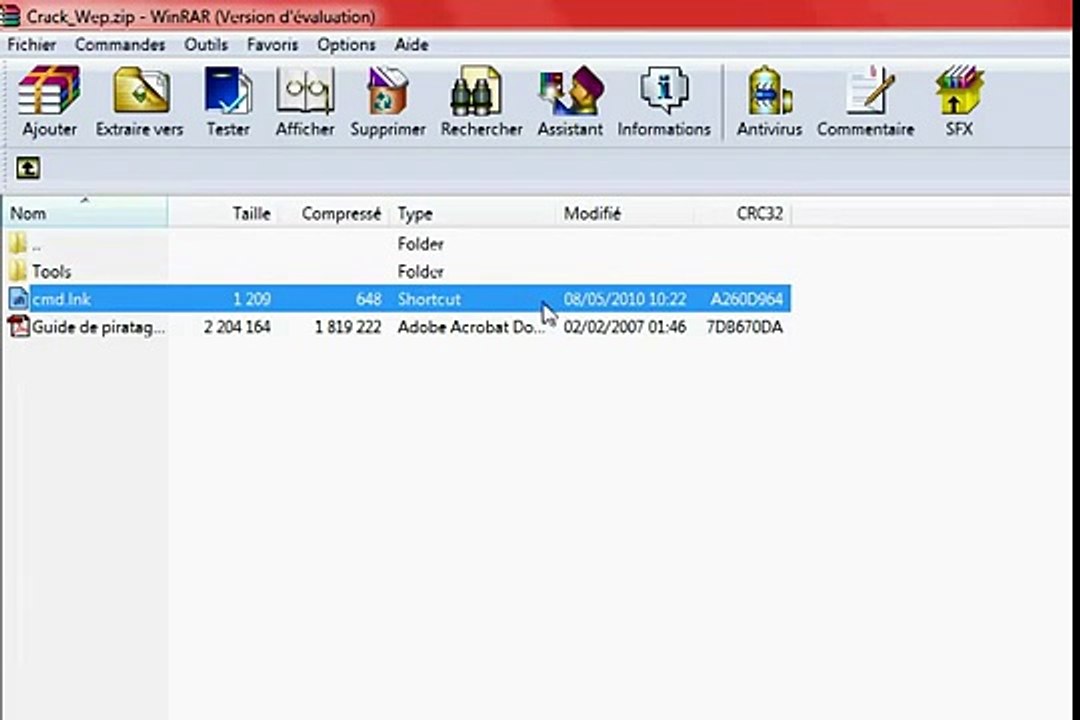The width and height of the screenshot is (1080, 720).
Task: Open the Commandes menu
Action: (x=120, y=45)
